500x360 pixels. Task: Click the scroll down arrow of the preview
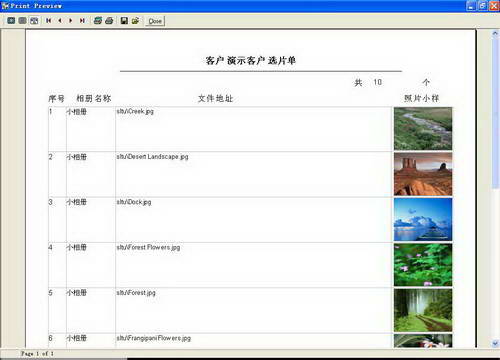[x=495, y=343]
